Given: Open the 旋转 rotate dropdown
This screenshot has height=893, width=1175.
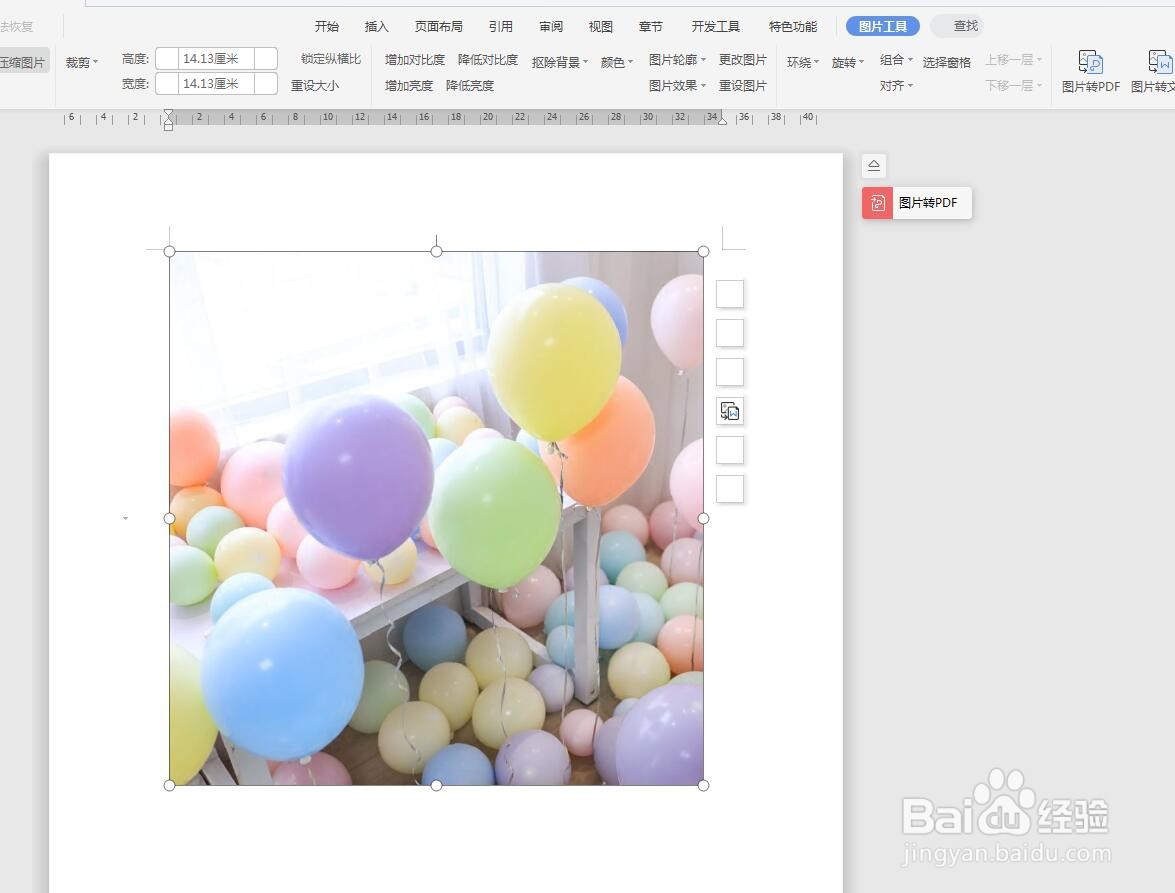Looking at the screenshot, I should [x=848, y=62].
